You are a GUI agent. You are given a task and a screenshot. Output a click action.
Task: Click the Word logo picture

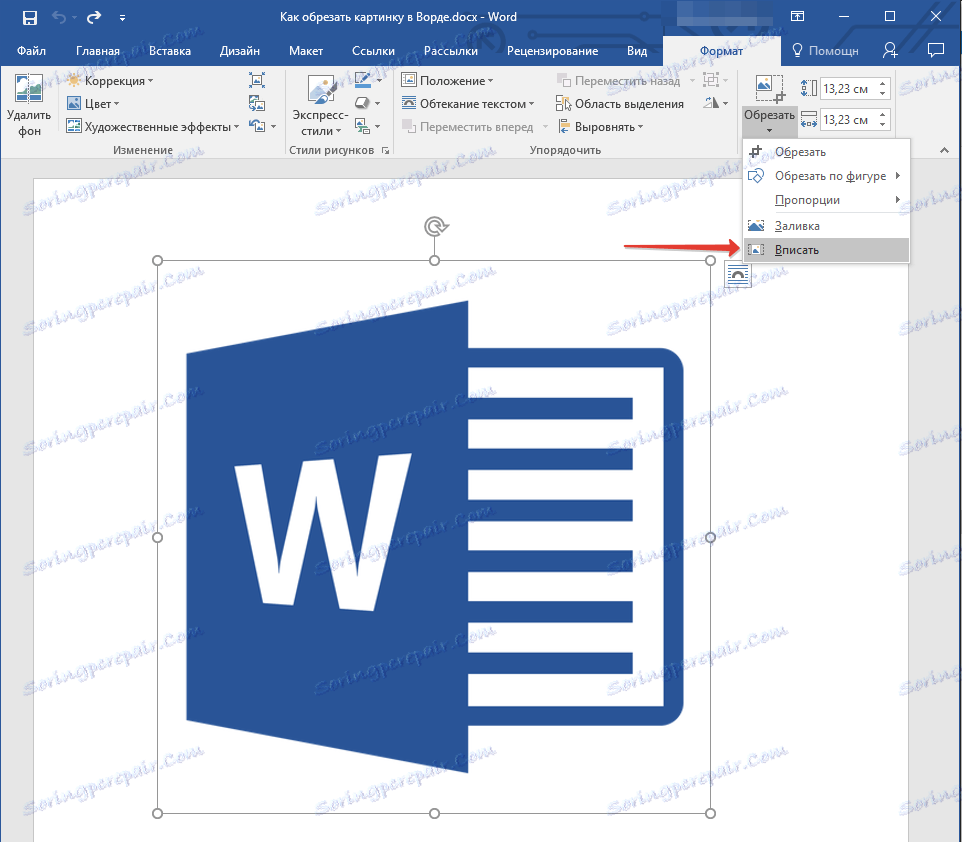click(x=434, y=537)
